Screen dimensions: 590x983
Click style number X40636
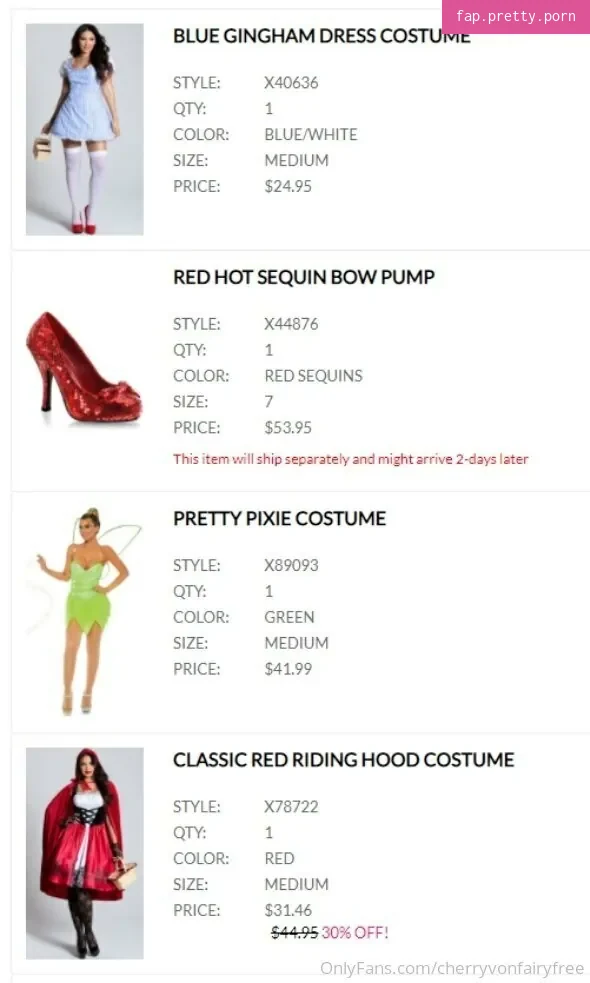pos(291,83)
